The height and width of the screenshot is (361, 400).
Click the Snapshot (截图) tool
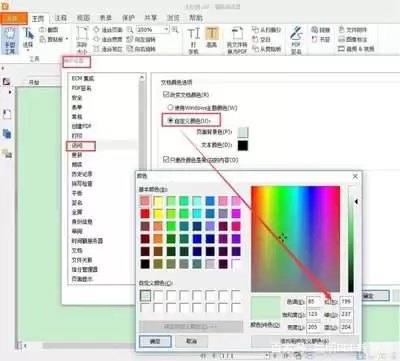pos(49,30)
